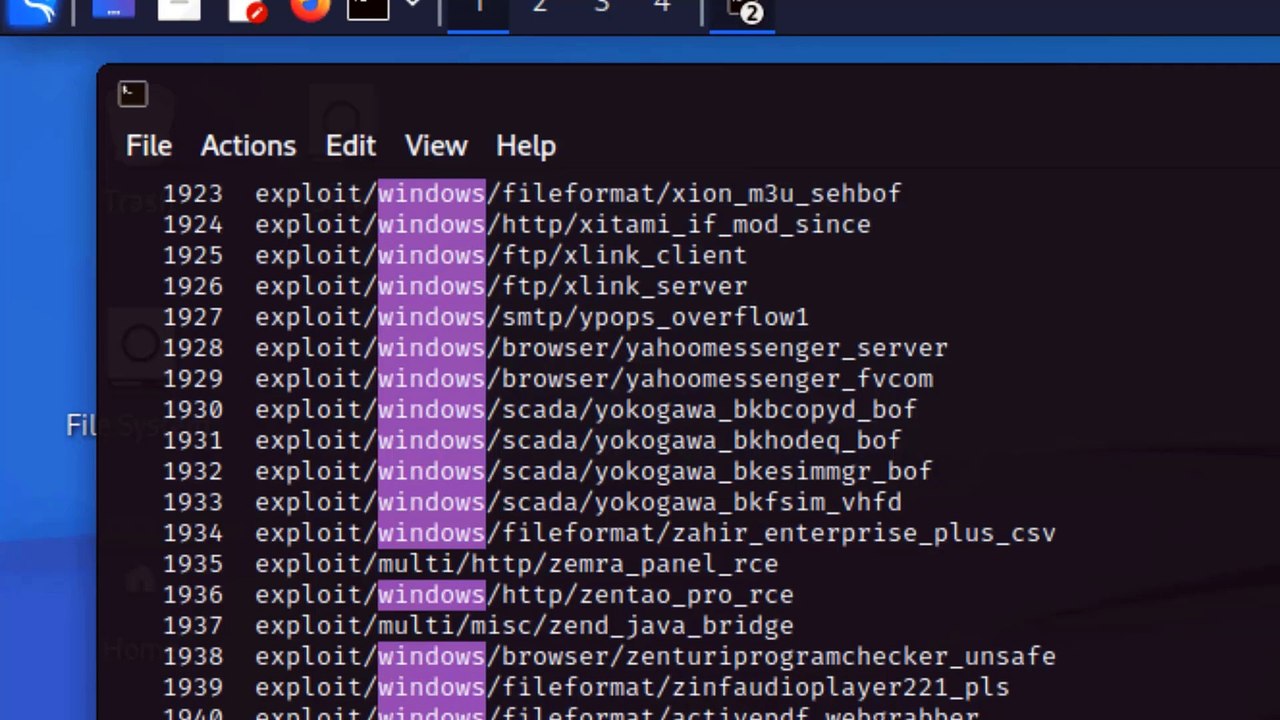Click the index number 1930
Viewport: 1280px width, 720px height.
[193, 410]
